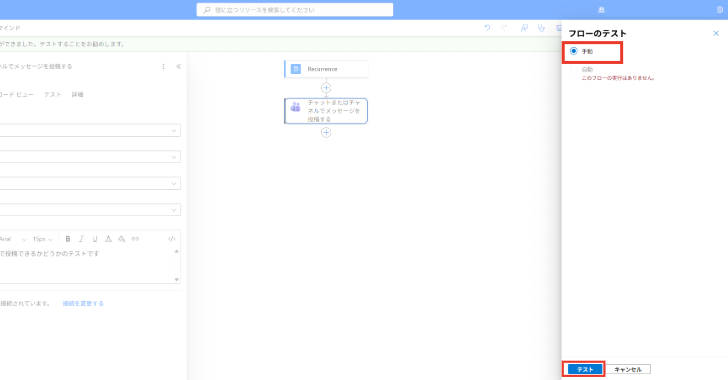The width and height of the screenshot is (728, 380).
Task: Open the feedback icon next to redo
Action: pos(524,28)
